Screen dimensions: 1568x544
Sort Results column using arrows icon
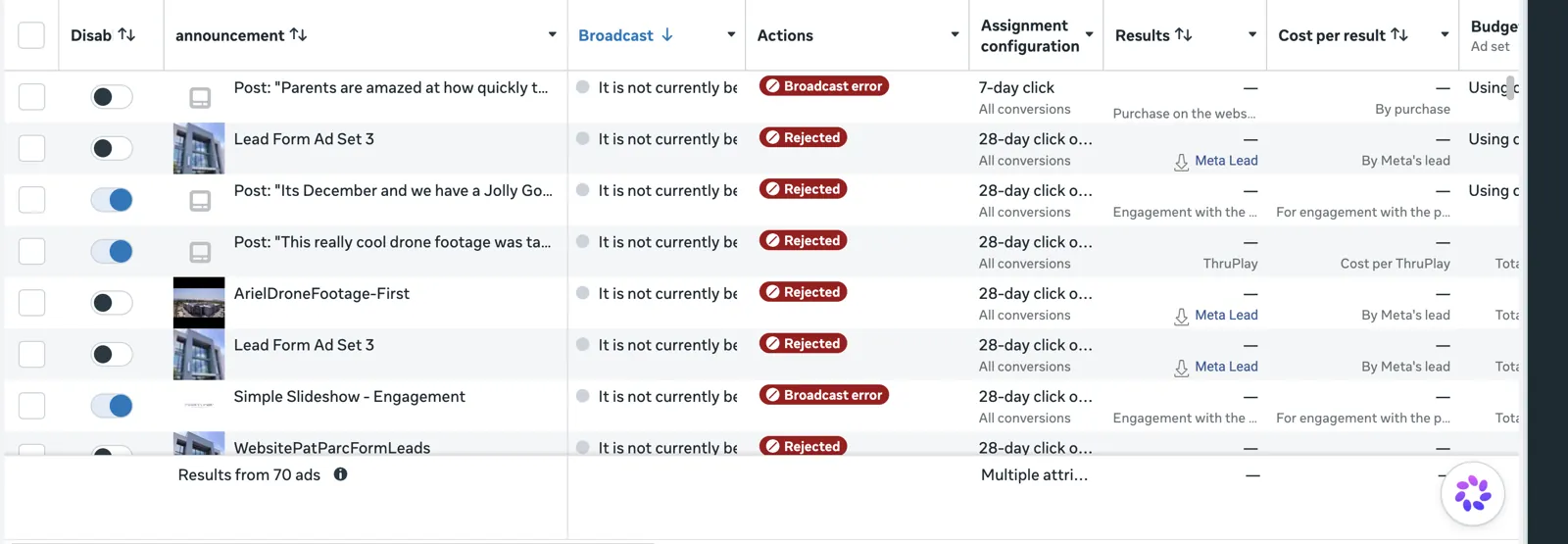click(1184, 34)
